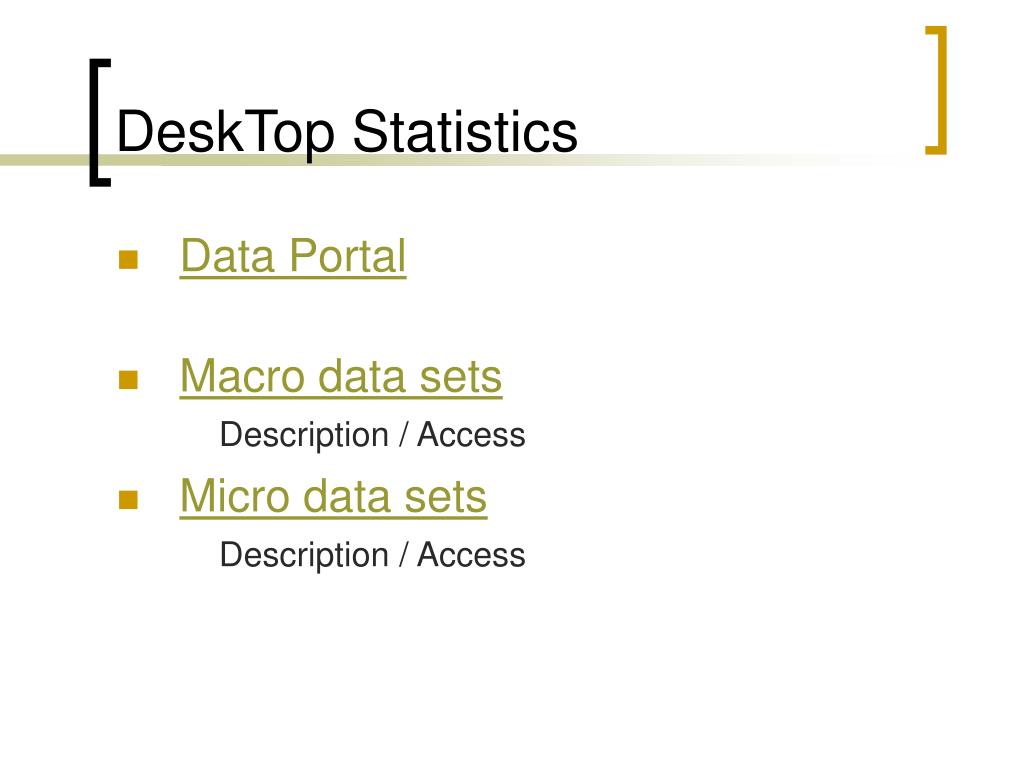Open the Data Portal hyperlink
Viewport: 1024px width, 768px height.
coord(293,256)
